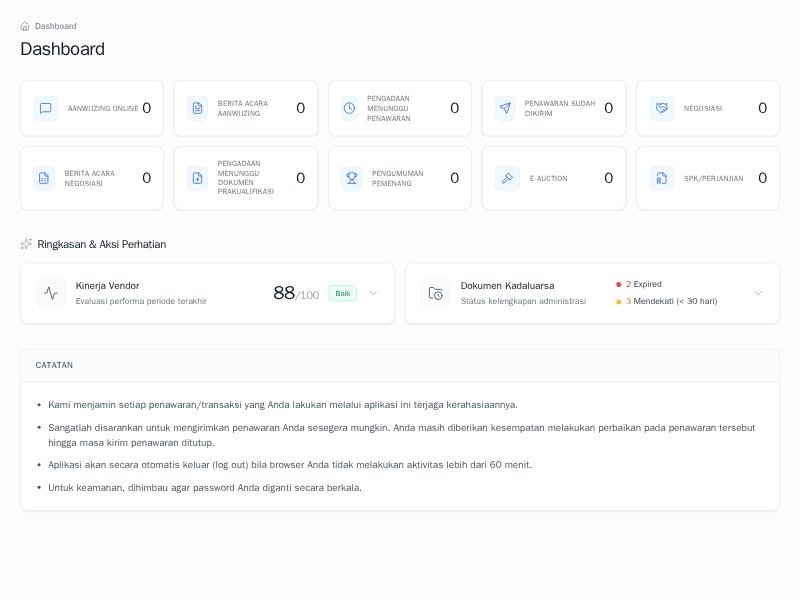Viewport: 800px width, 600px height.
Task: Click the Kinerja Vendor pulse chart icon
Action: 50,293
